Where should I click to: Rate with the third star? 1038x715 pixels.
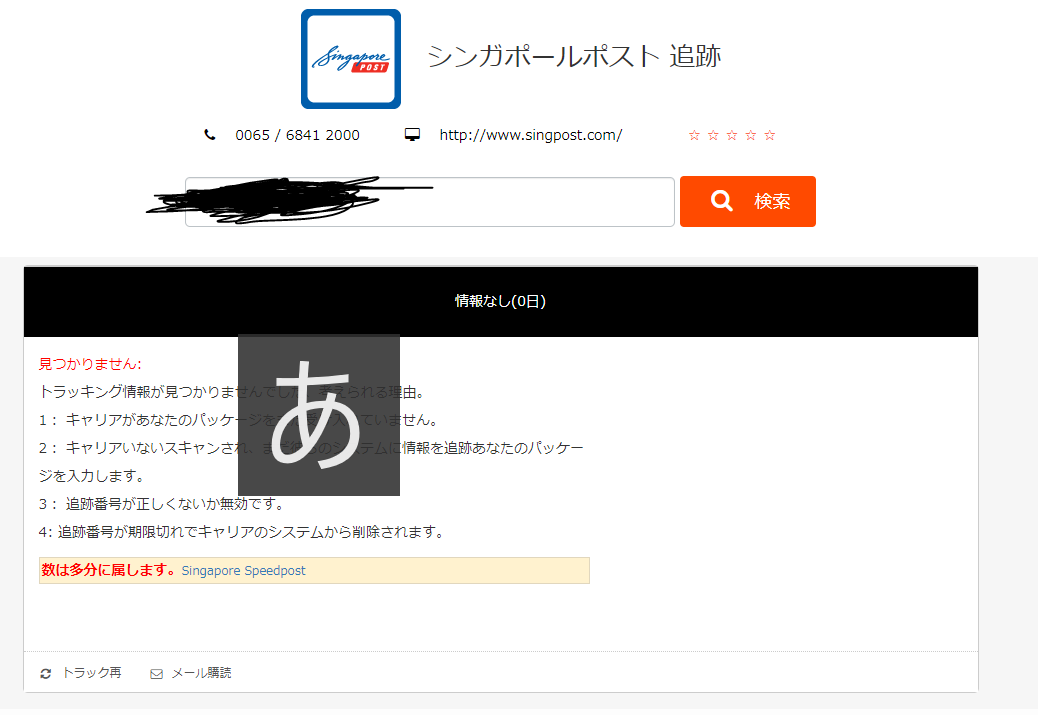pyautogui.click(x=731, y=135)
